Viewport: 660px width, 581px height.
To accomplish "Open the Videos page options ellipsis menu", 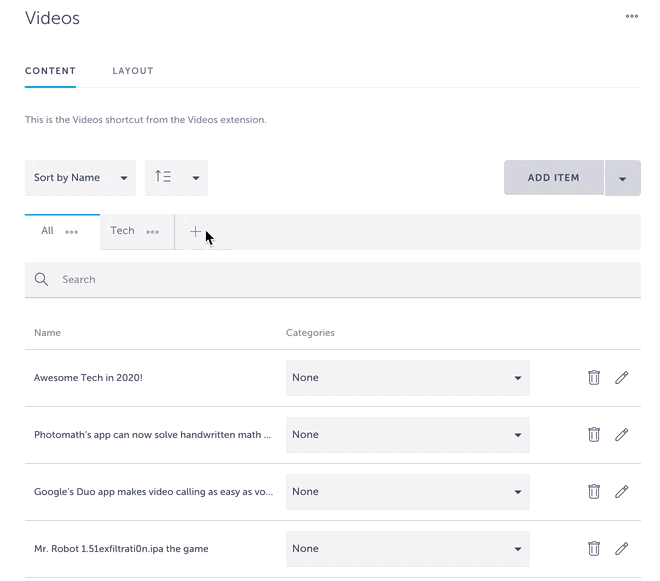I will 631,16.
